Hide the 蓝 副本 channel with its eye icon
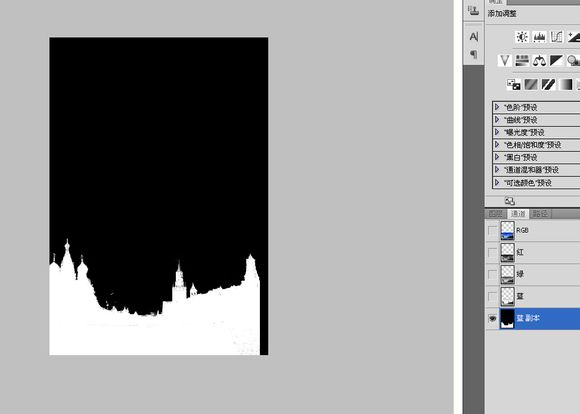The height and width of the screenshot is (414, 580). click(x=492, y=318)
